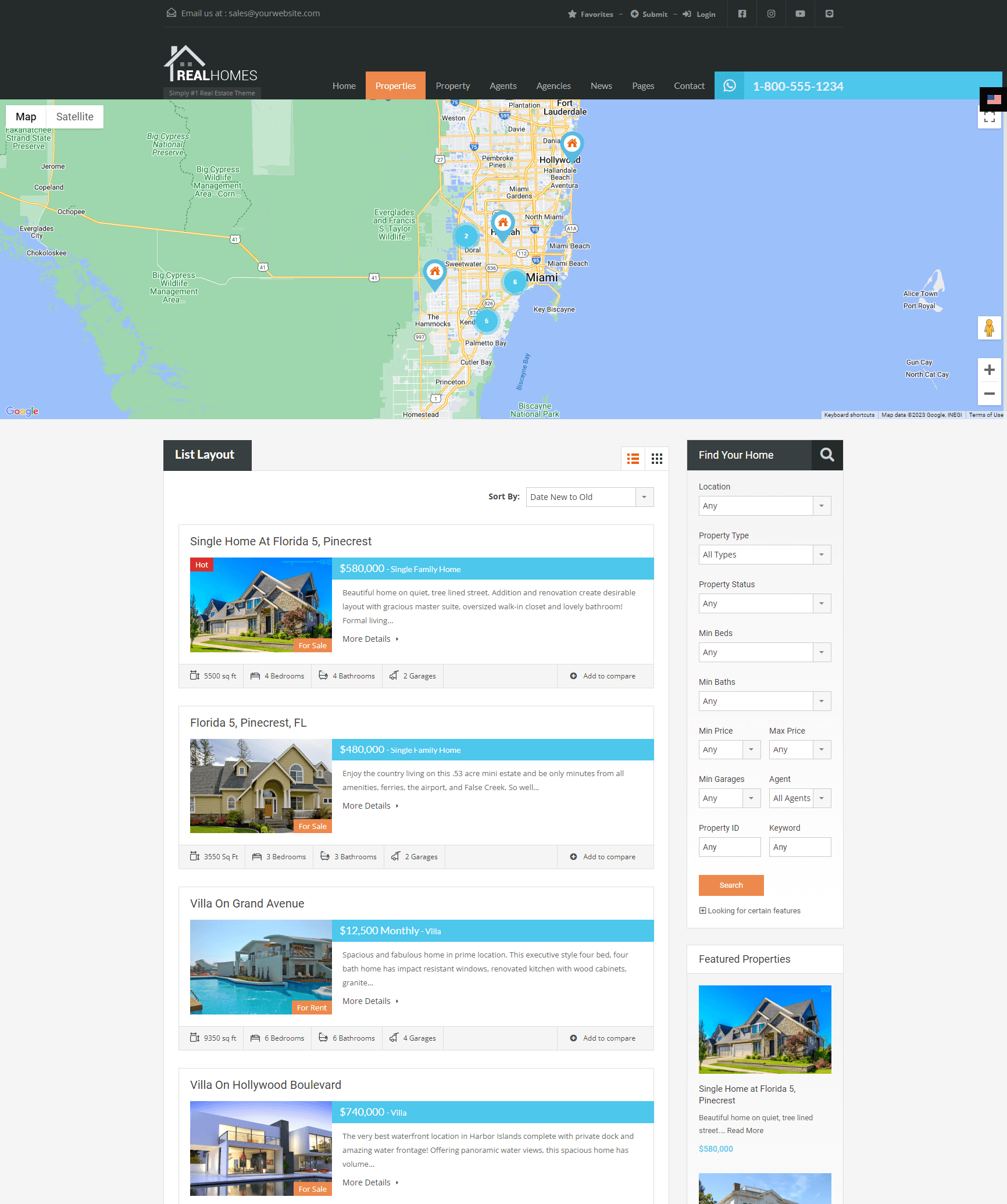Zoom in the map
The image size is (1007, 1204).
pos(989,370)
